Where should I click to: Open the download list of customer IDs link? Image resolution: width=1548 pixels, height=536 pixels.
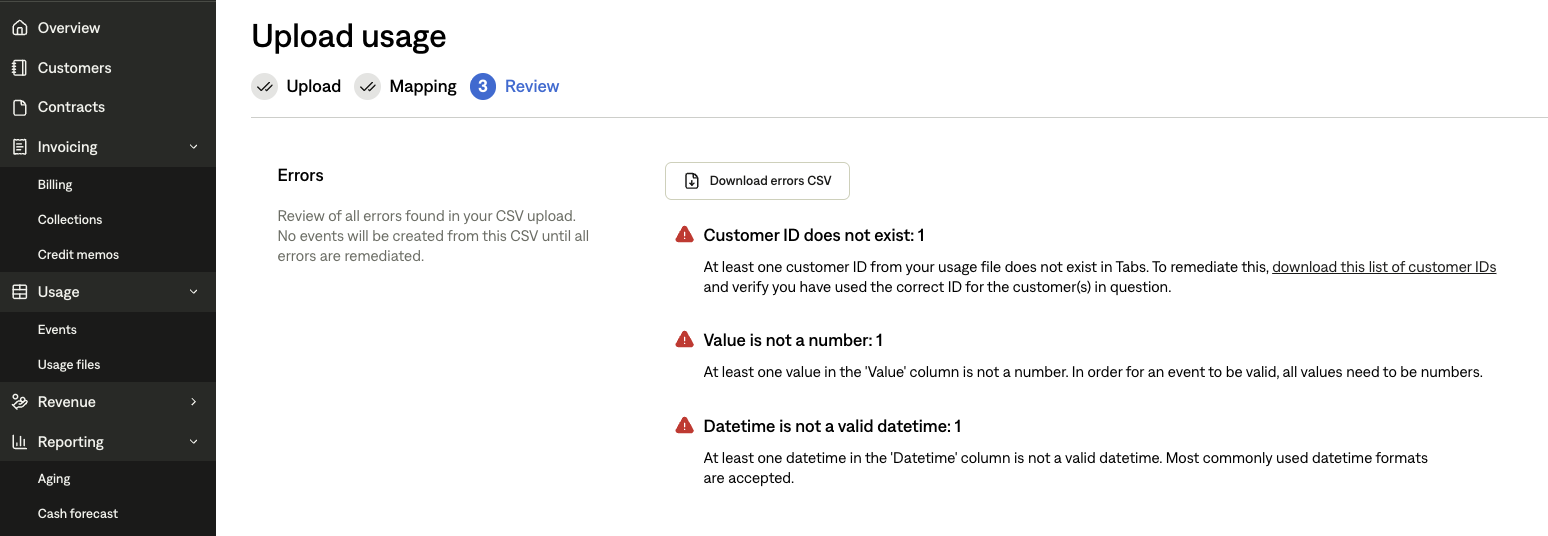point(1384,267)
